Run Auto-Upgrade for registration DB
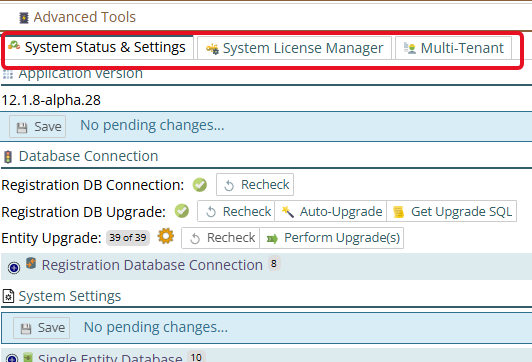This screenshot has width=532, height=362. pos(330,211)
